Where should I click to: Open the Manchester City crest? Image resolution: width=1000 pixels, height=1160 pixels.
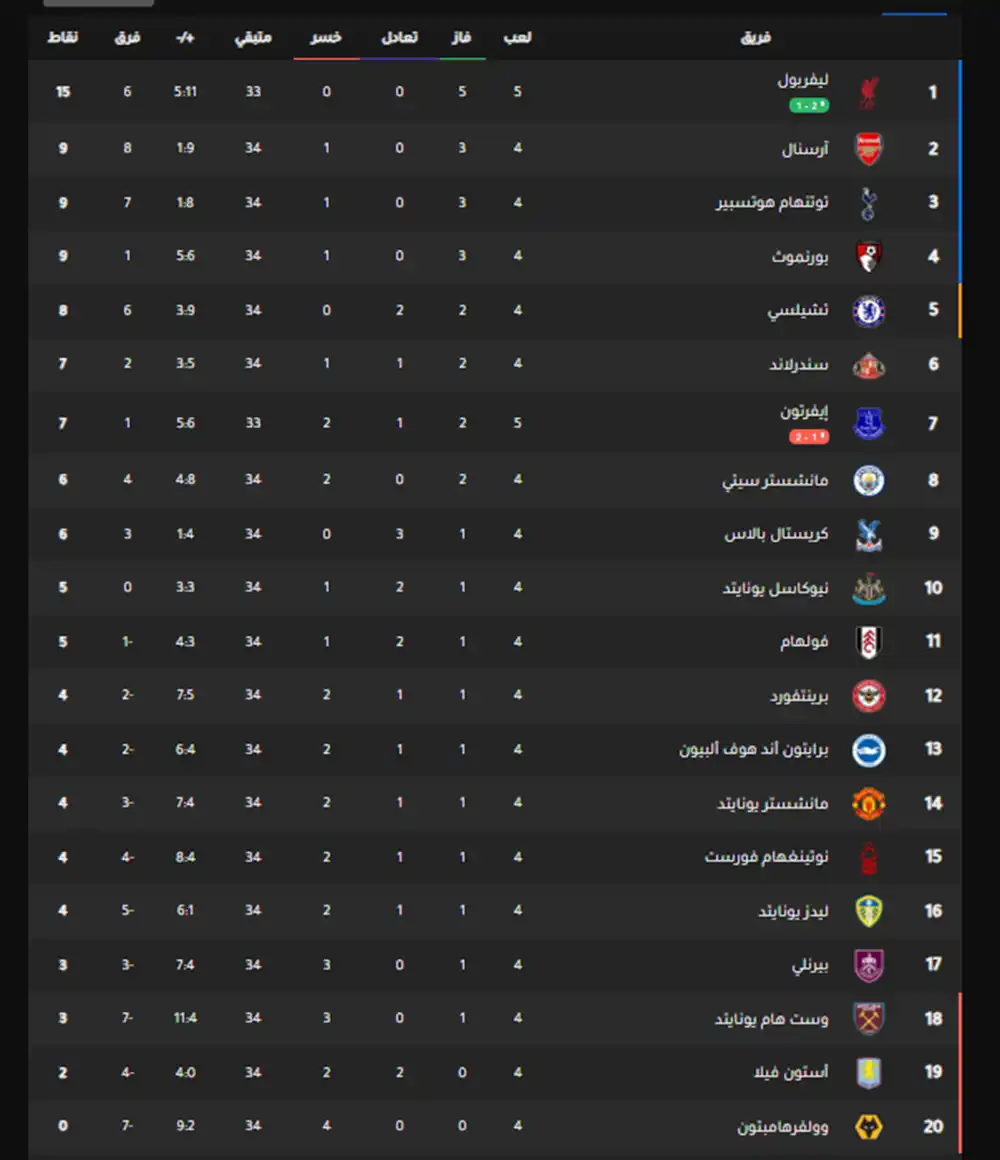868,481
